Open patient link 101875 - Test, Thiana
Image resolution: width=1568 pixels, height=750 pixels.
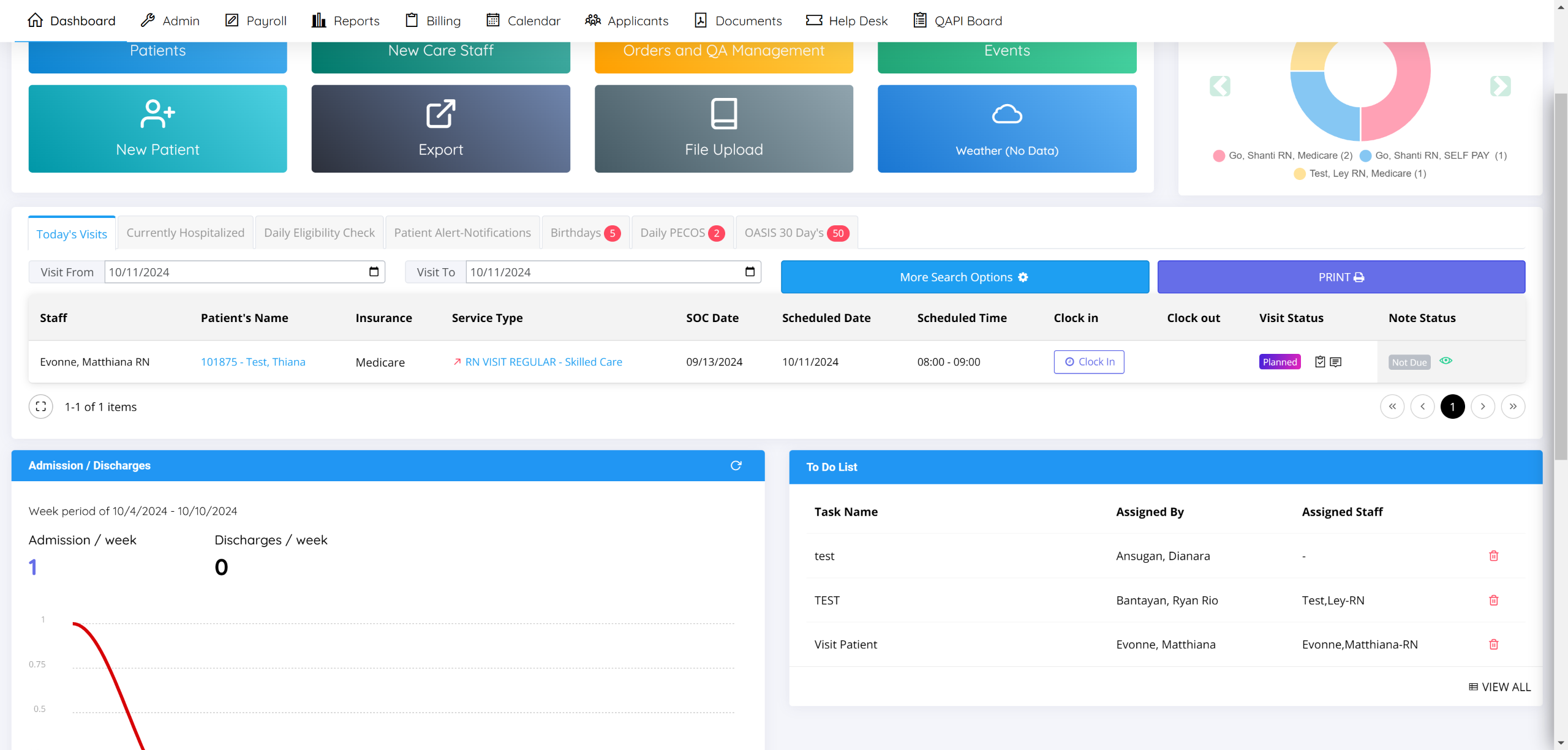253,362
